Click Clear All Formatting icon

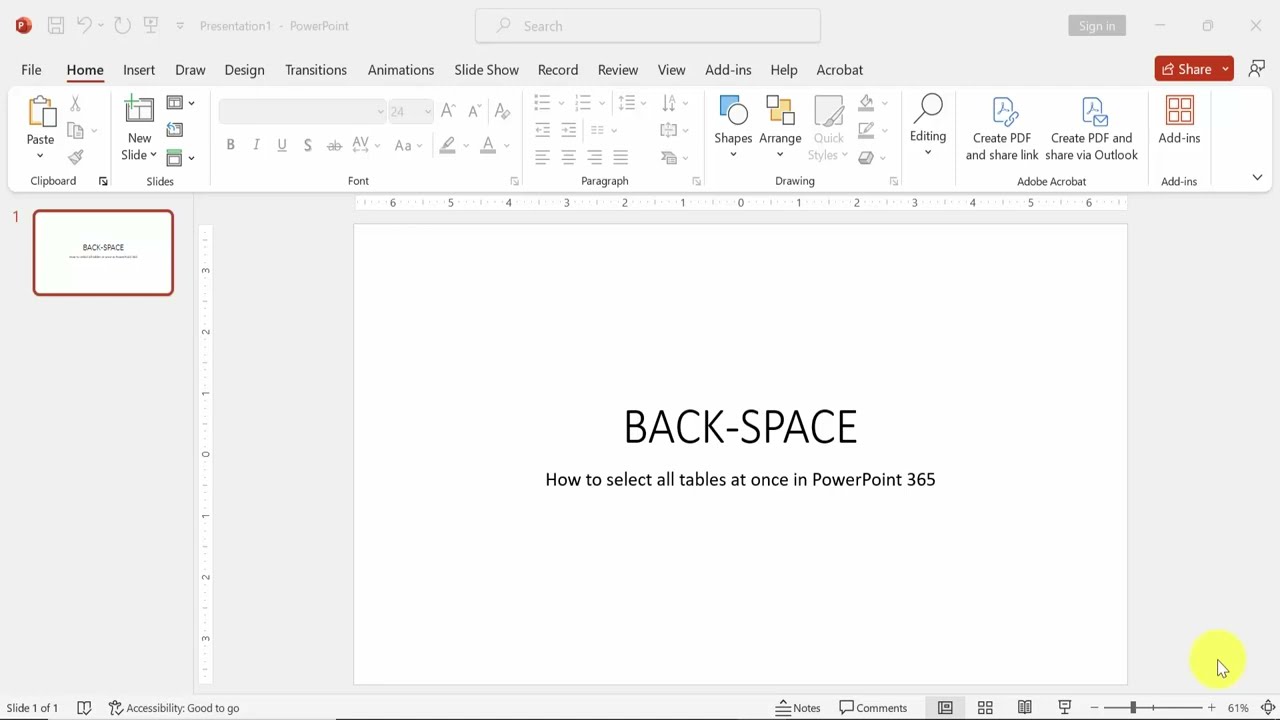click(x=502, y=111)
